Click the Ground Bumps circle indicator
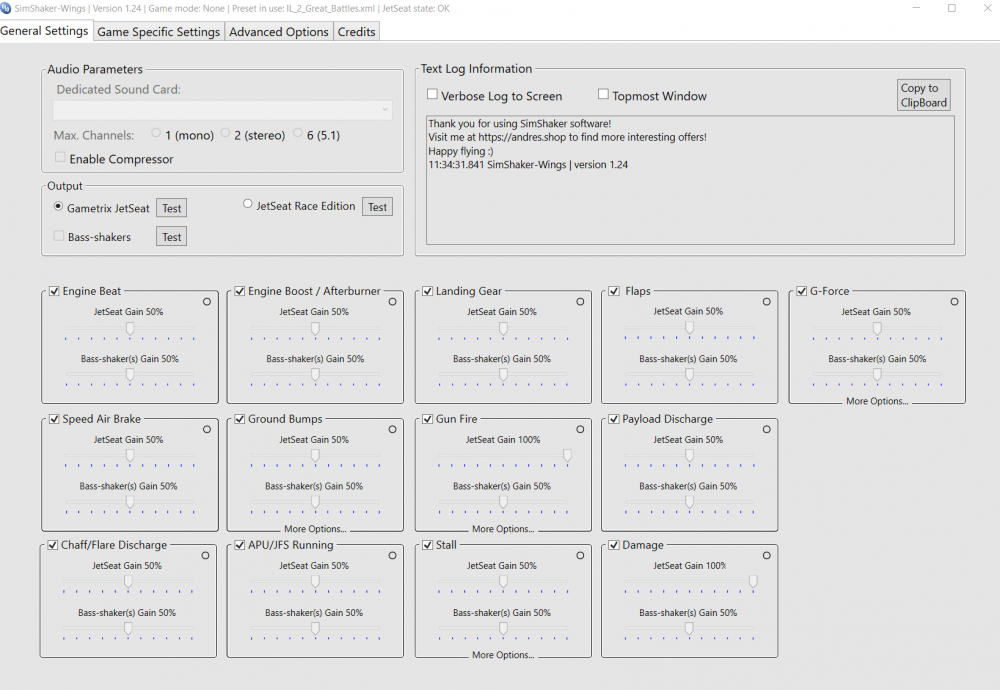The height and width of the screenshot is (690, 1000). coord(392,429)
